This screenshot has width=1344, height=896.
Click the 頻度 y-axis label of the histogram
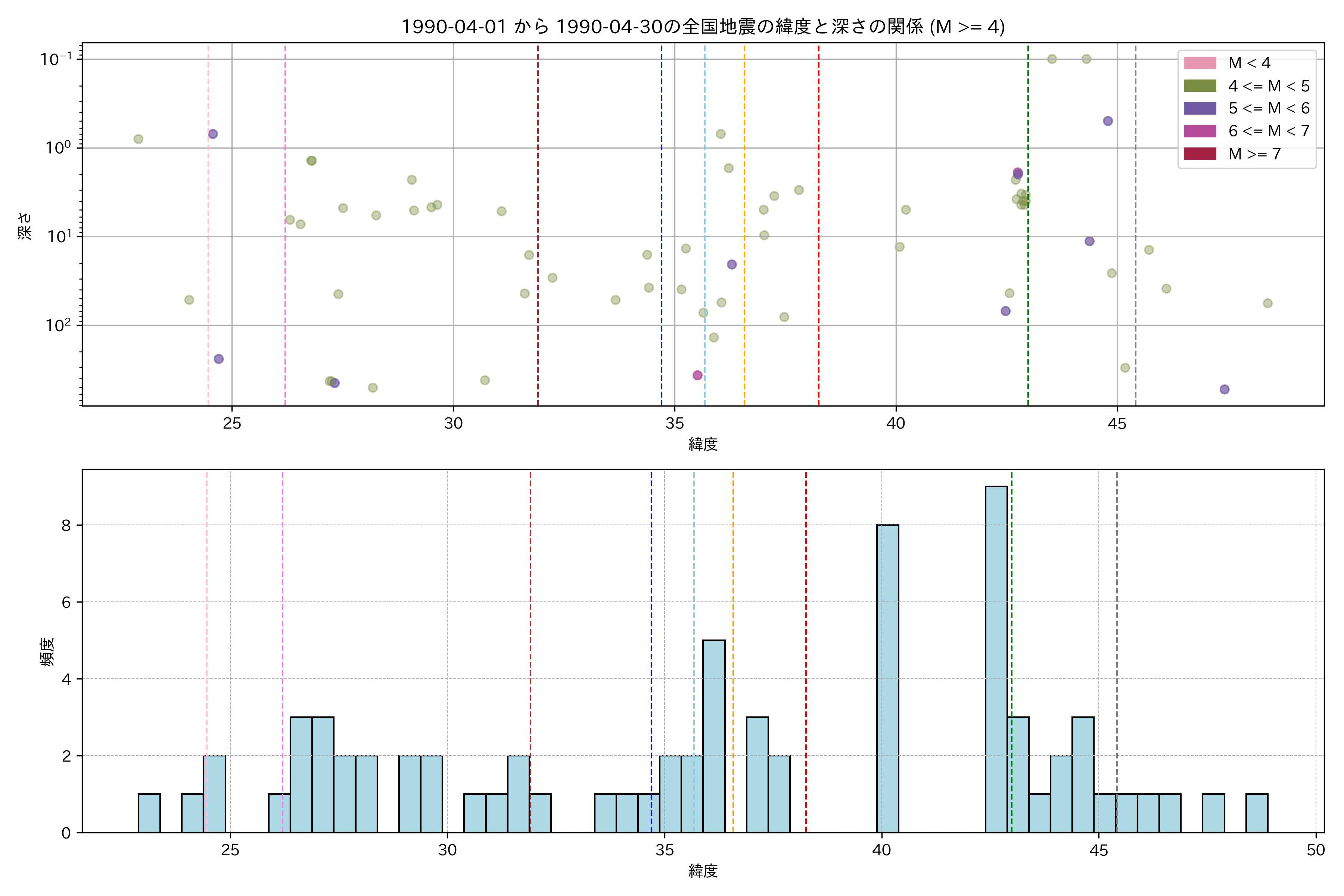coord(47,651)
